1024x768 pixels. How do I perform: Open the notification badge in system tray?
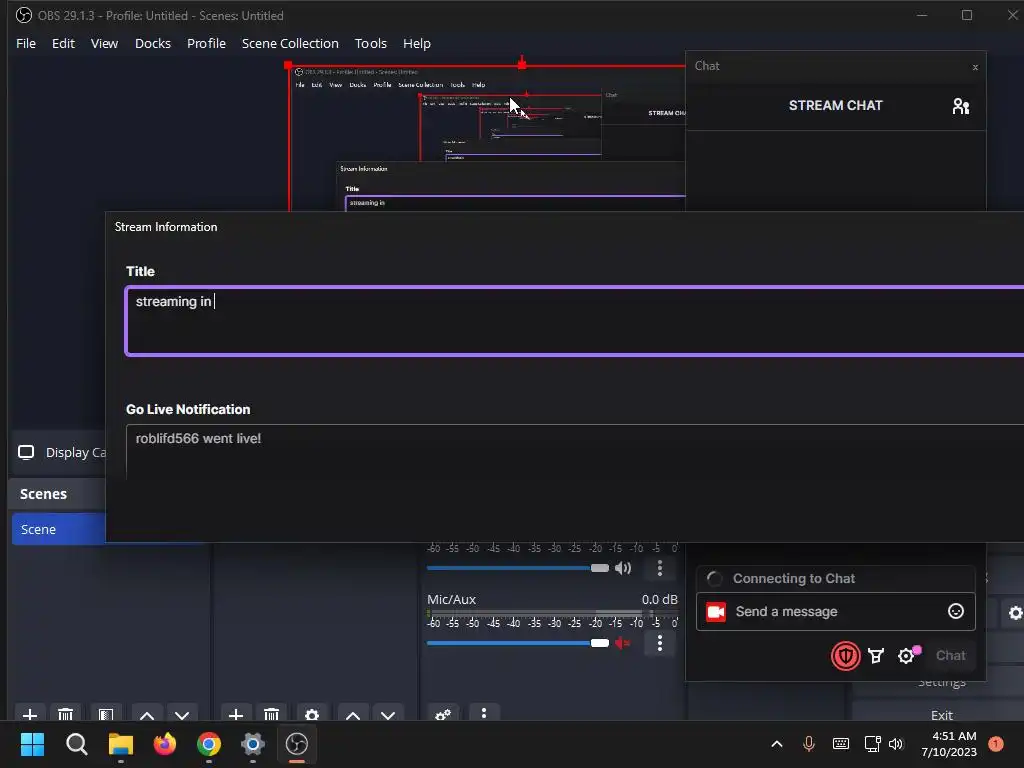pos(996,744)
